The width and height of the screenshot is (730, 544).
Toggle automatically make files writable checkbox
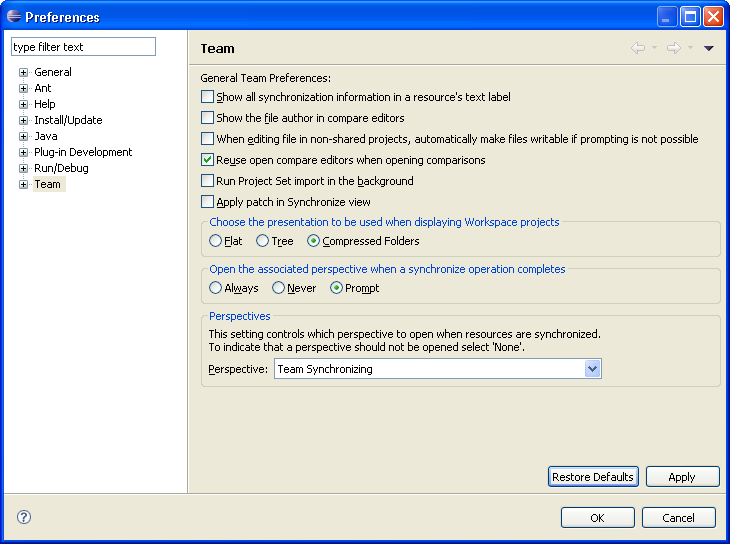tap(207, 138)
